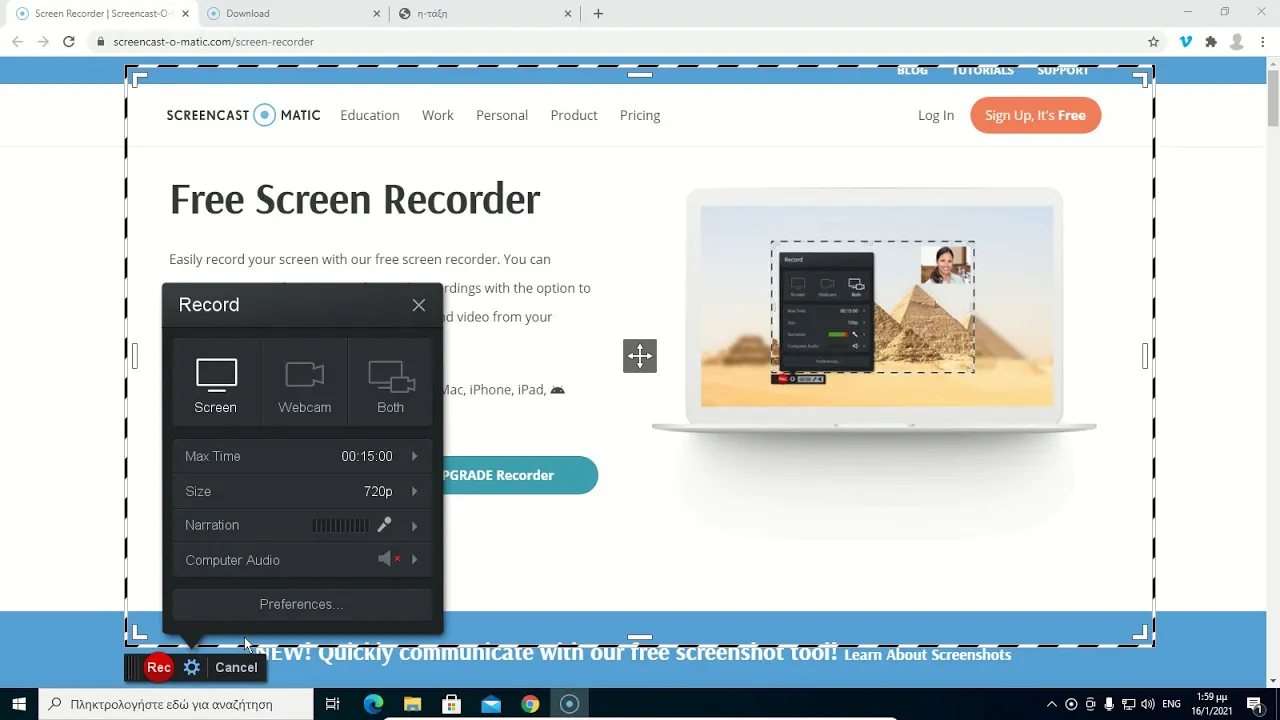Open the Pricing page
The width and height of the screenshot is (1280, 720).
[x=640, y=115]
